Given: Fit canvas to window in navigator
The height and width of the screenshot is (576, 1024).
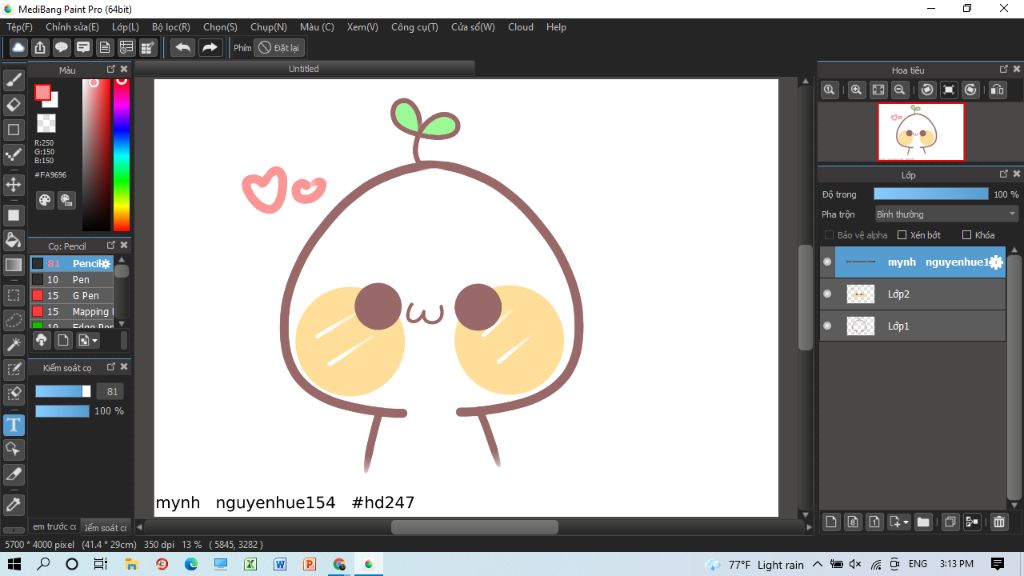Looking at the screenshot, I should pyautogui.click(x=878, y=90).
